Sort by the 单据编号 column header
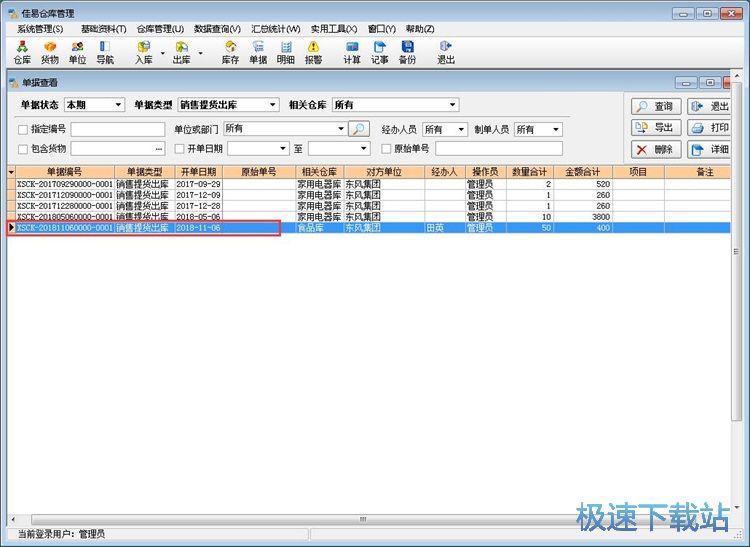 coord(65,172)
